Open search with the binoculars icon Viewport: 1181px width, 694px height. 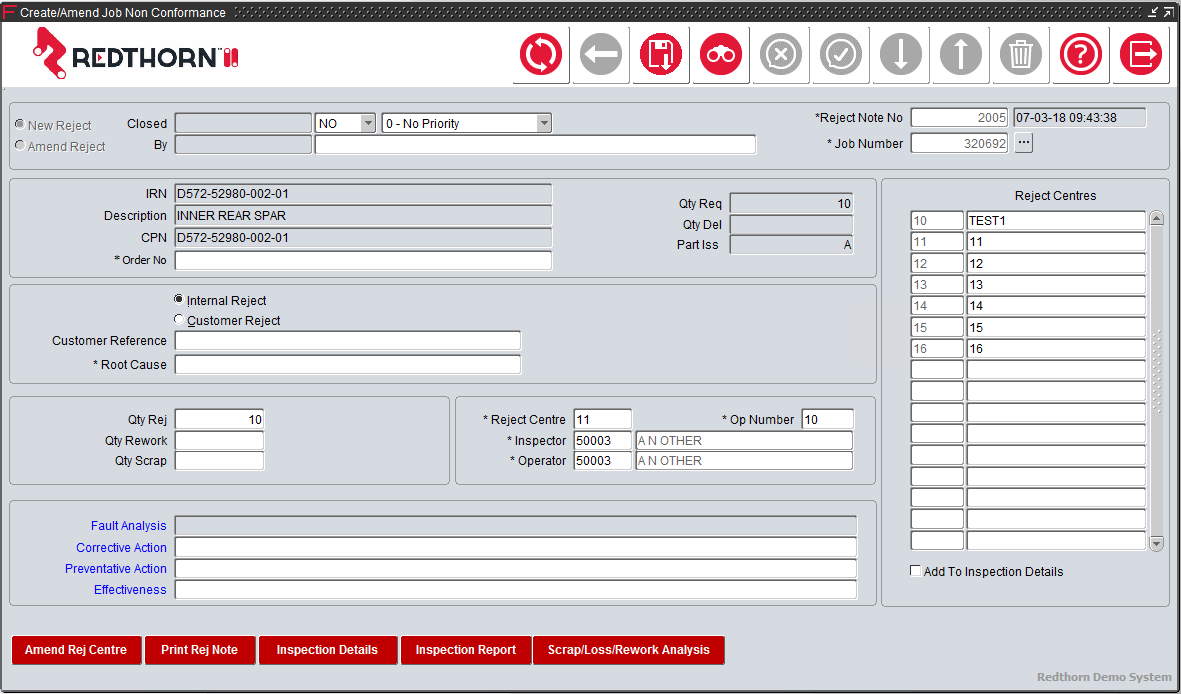click(x=720, y=55)
